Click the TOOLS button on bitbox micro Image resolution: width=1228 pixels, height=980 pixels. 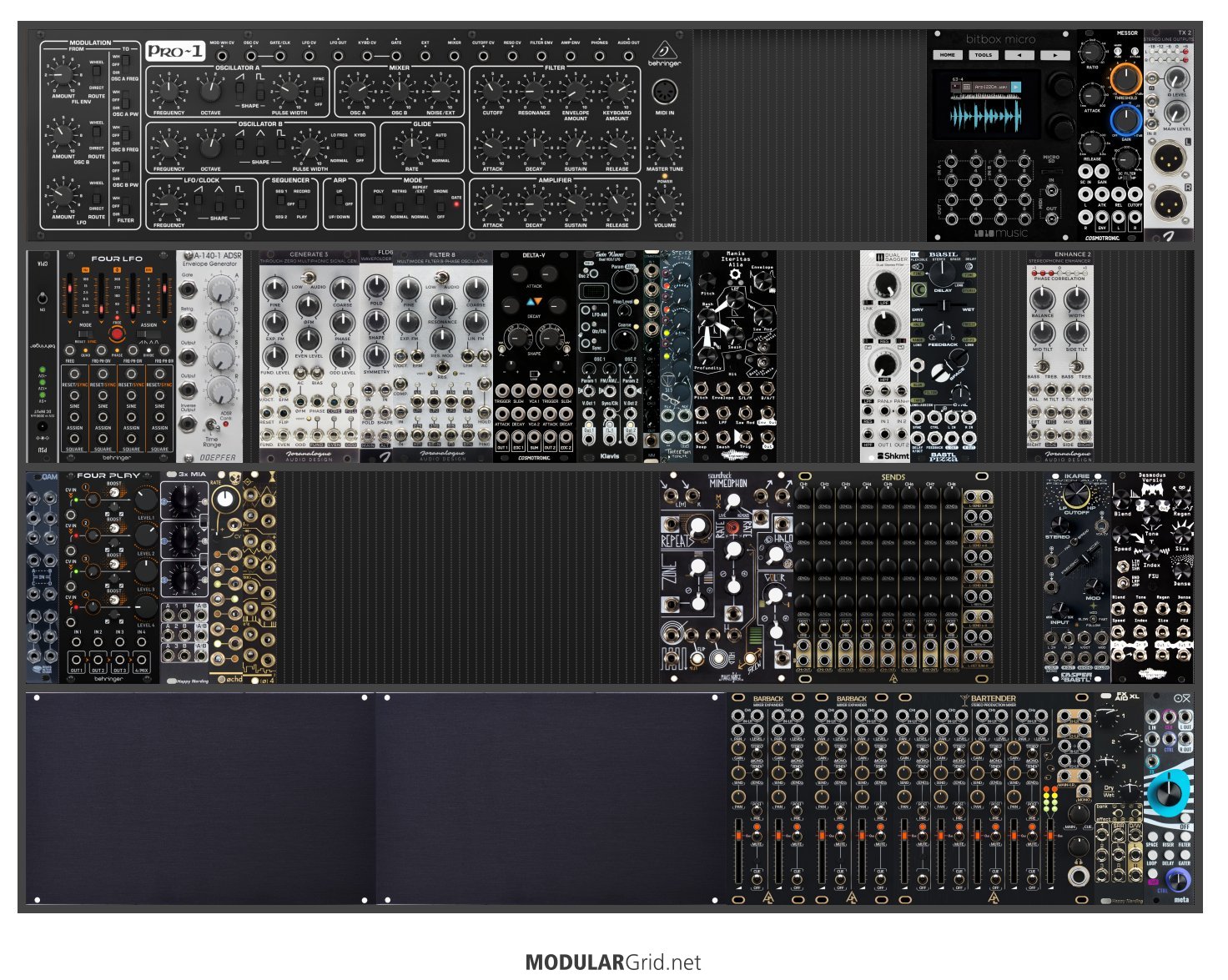984,55
